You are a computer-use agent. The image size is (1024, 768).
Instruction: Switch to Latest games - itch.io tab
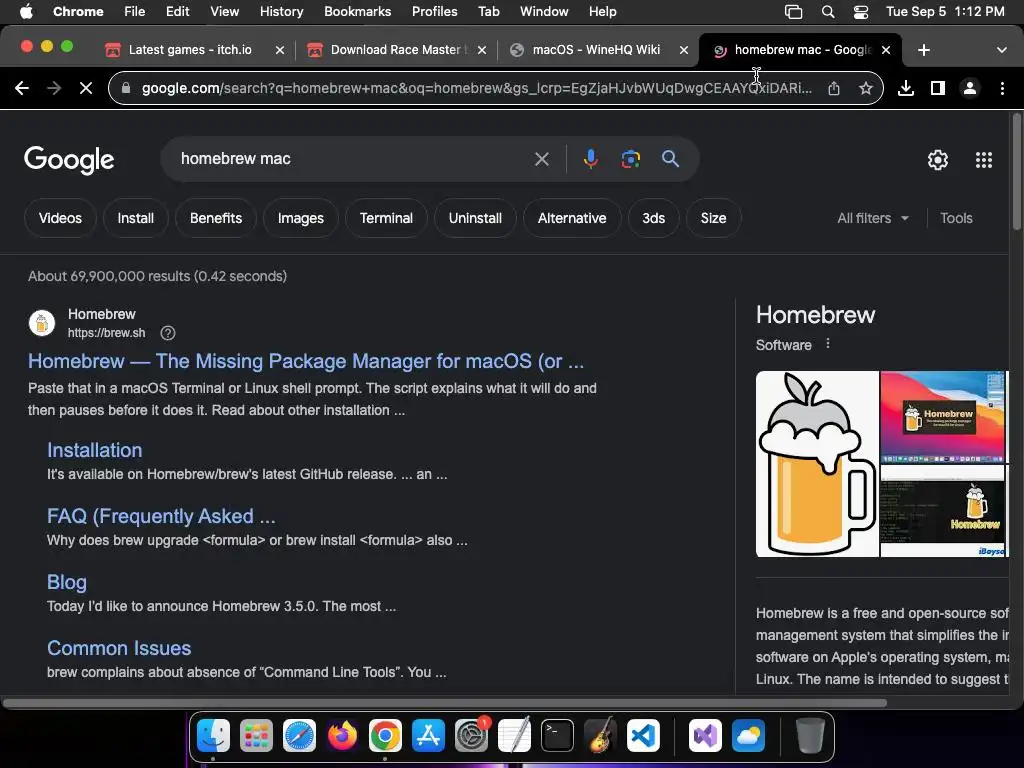pos(189,50)
